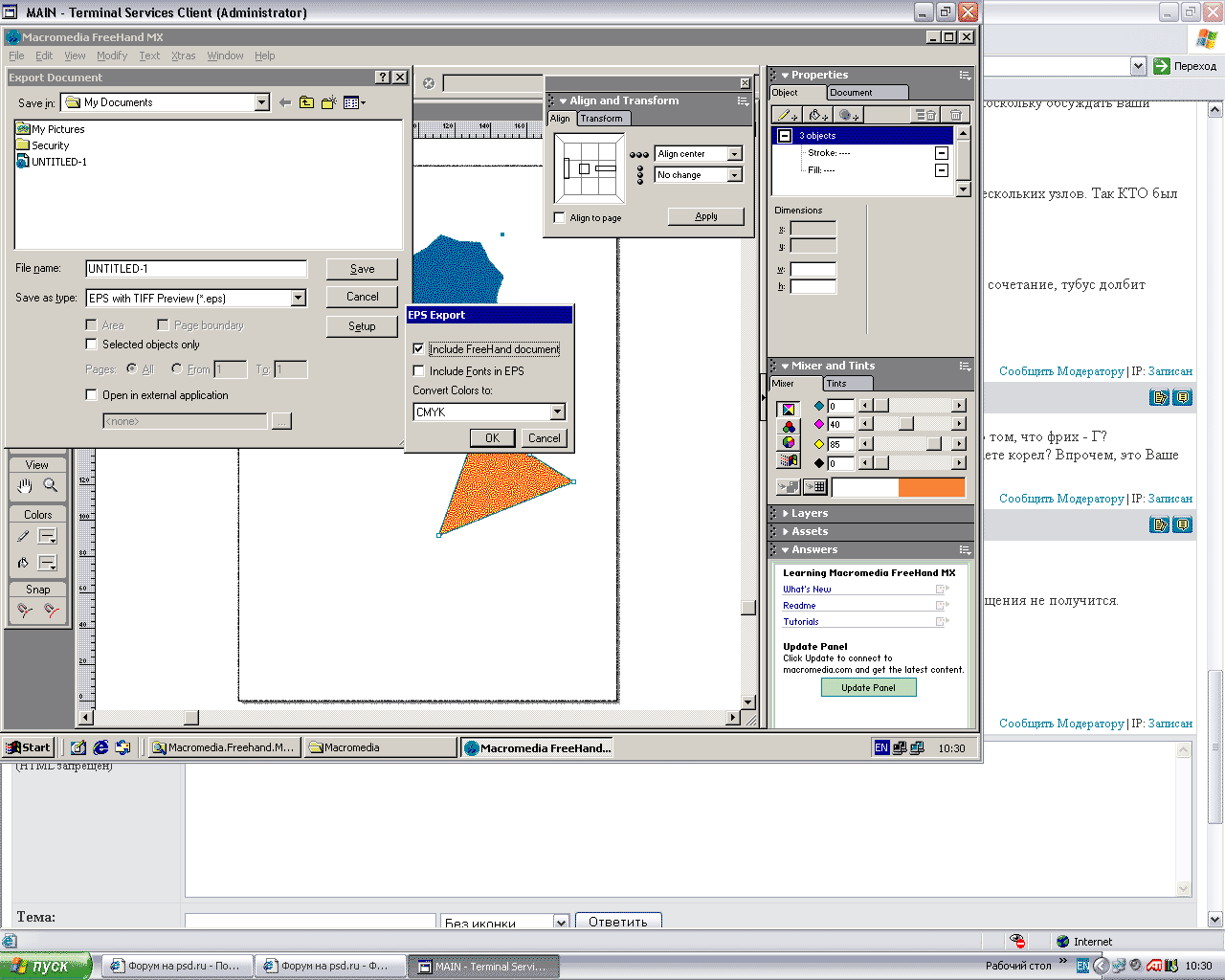Go up one folder level

pos(306,102)
